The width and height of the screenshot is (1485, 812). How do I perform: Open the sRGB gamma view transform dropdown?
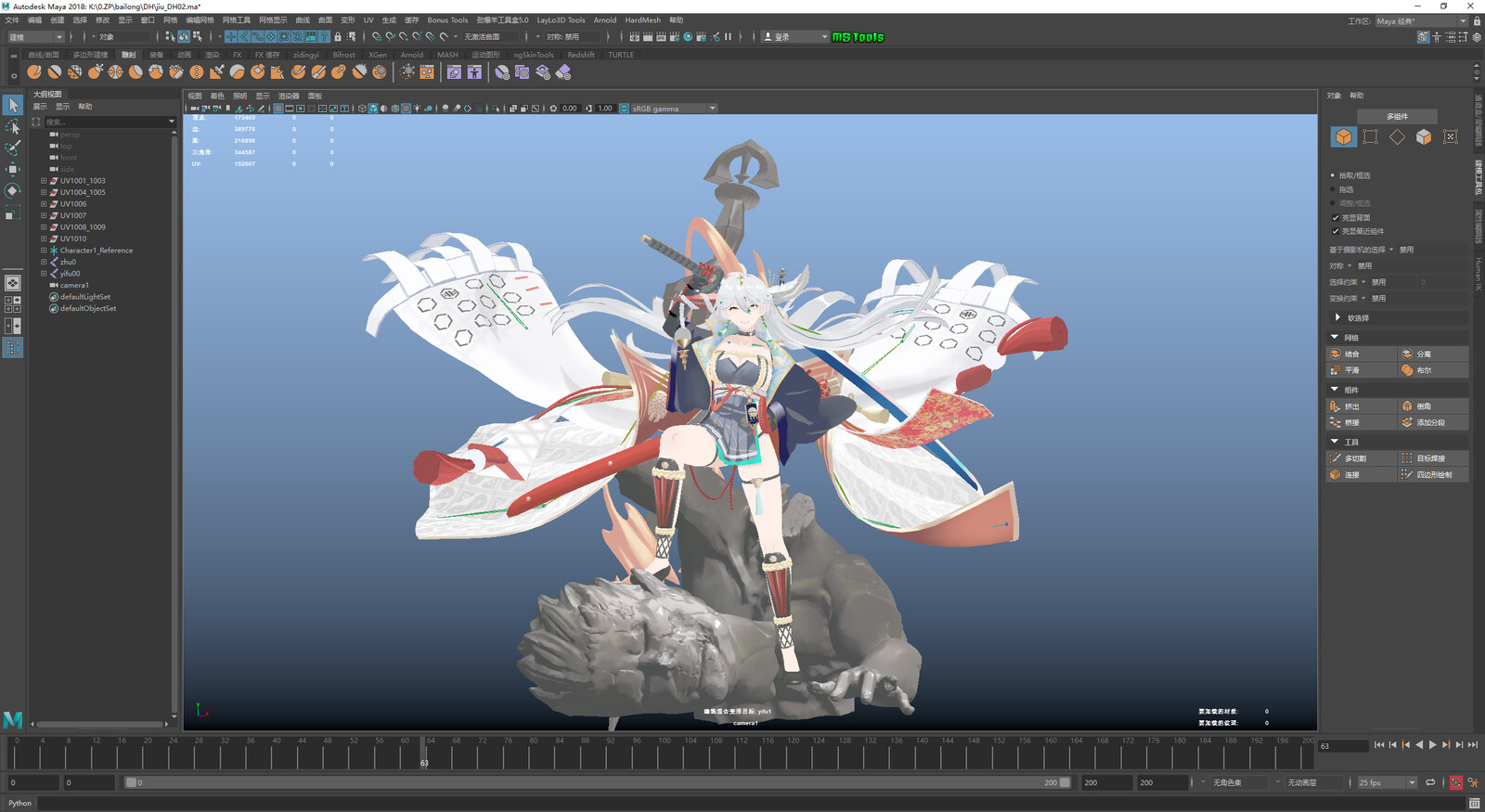(x=674, y=109)
